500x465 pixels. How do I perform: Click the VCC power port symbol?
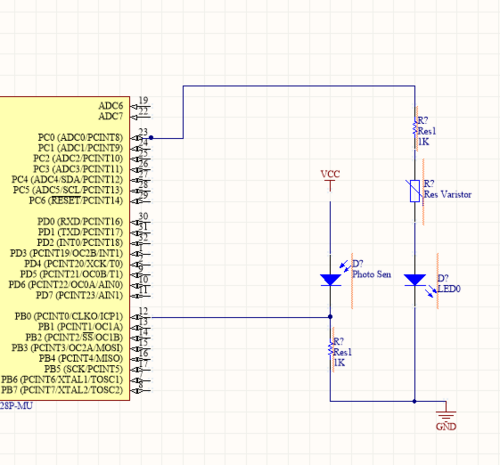click(x=330, y=180)
